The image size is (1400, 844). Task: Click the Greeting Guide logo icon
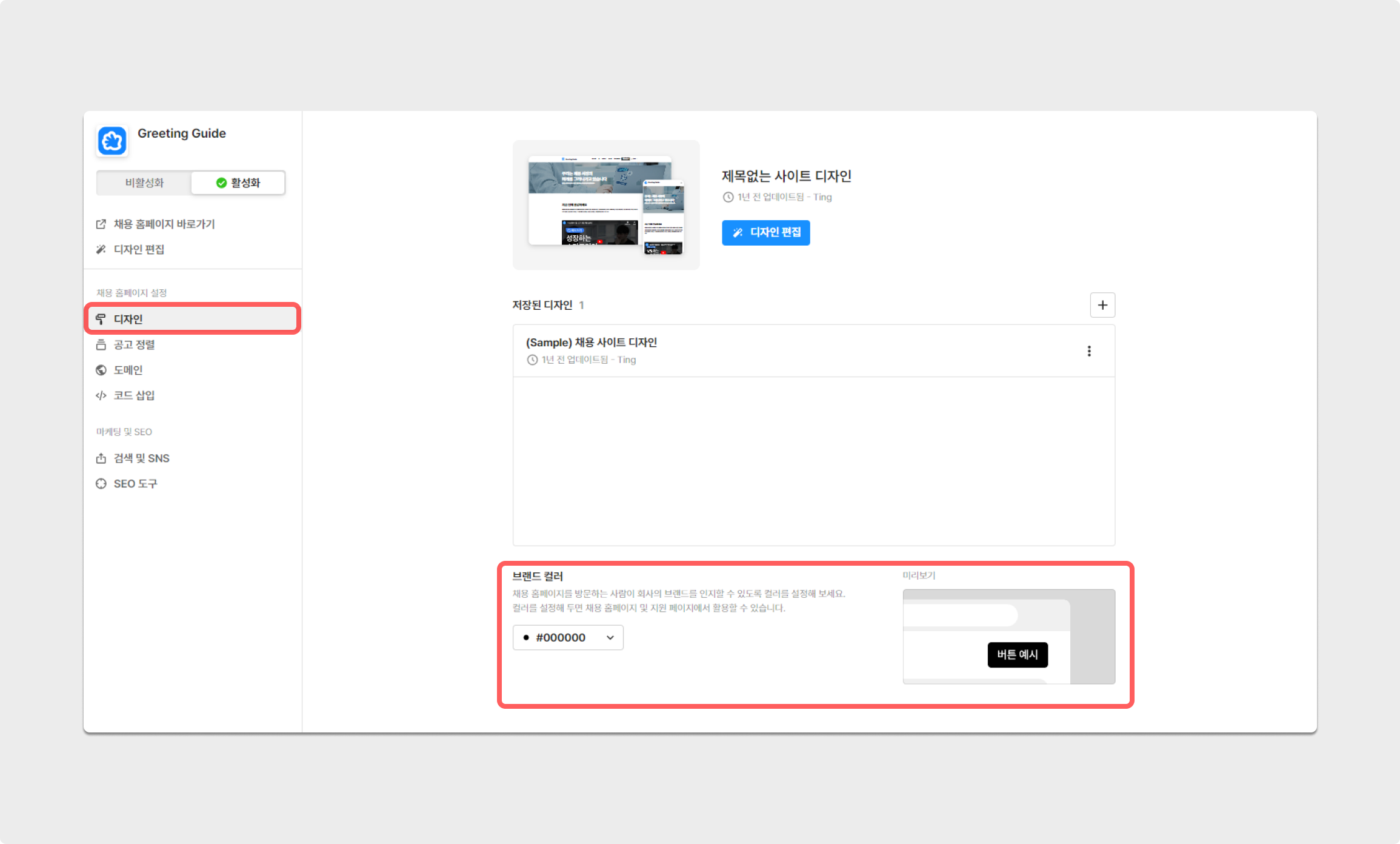[112, 141]
